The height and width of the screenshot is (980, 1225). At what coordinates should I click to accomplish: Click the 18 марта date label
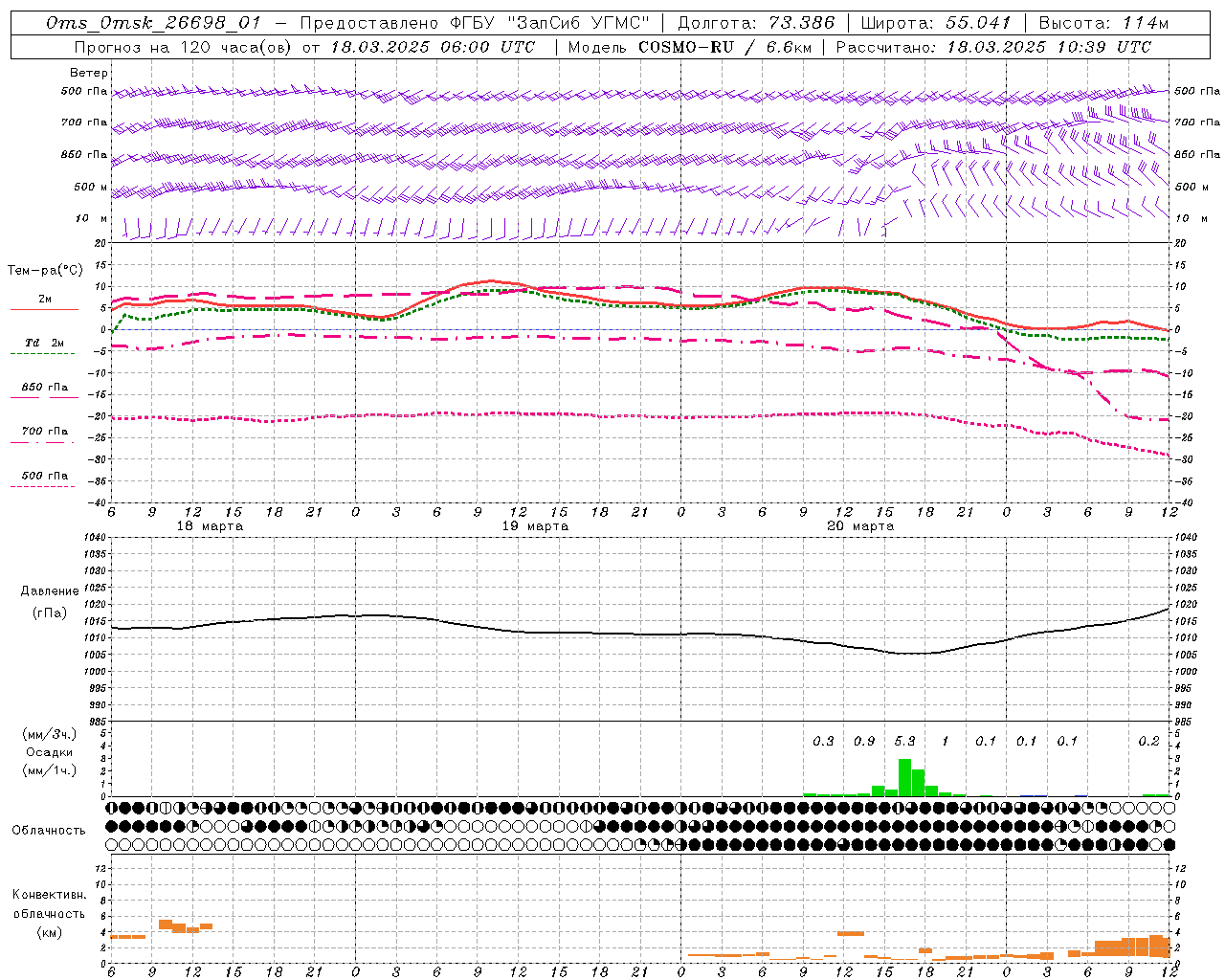click(211, 526)
